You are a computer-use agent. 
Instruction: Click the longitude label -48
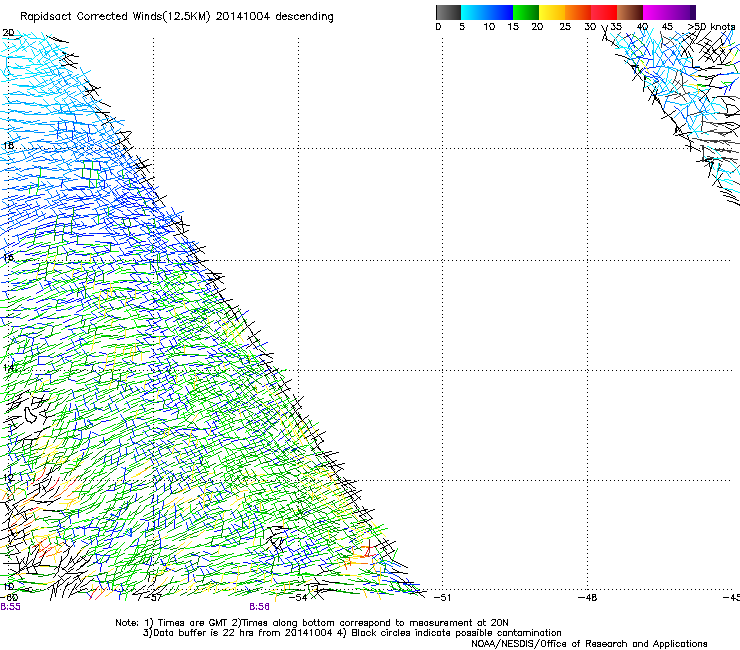[588, 598]
